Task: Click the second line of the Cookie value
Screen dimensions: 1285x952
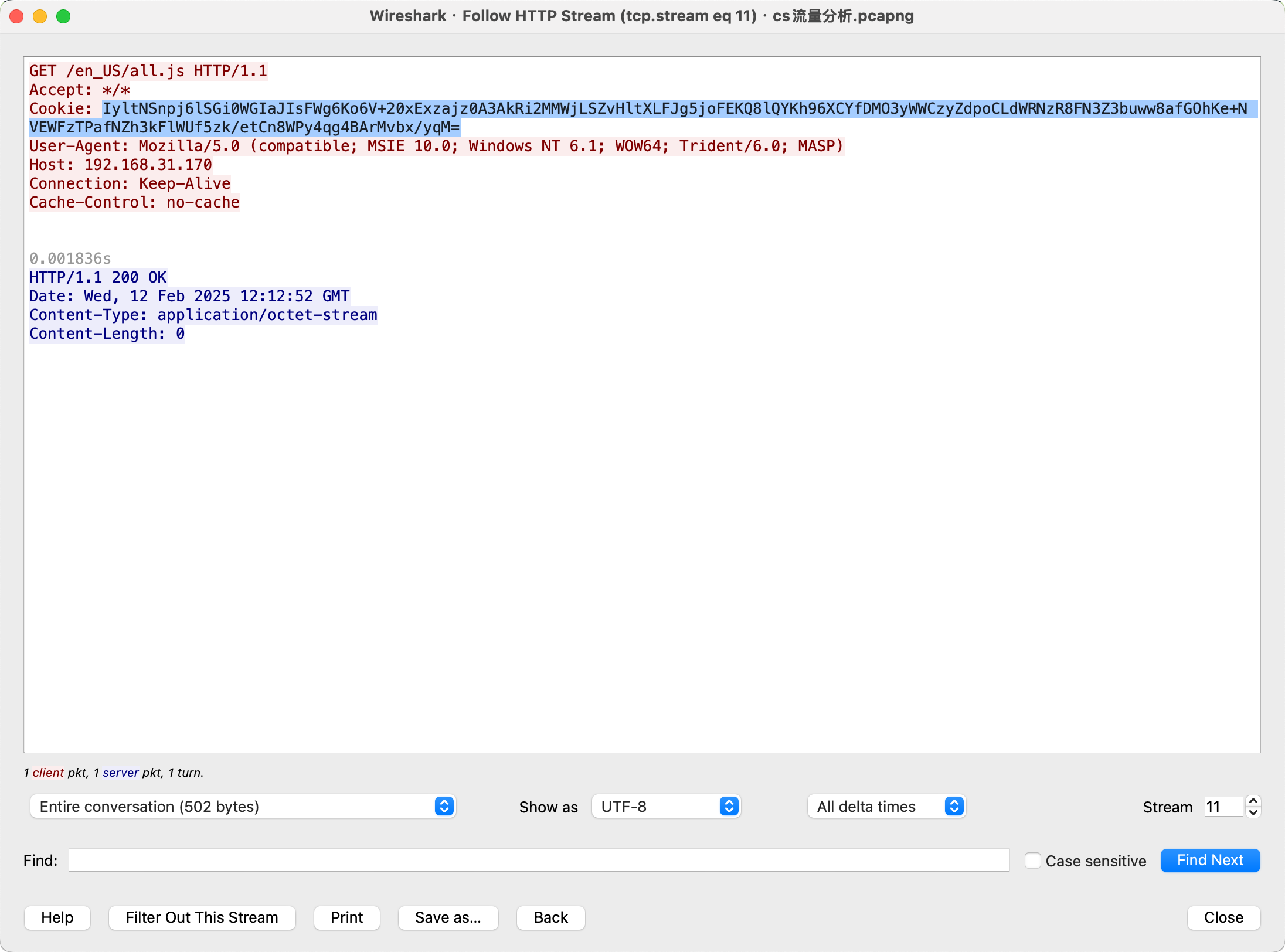Action: (x=245, y=127)
